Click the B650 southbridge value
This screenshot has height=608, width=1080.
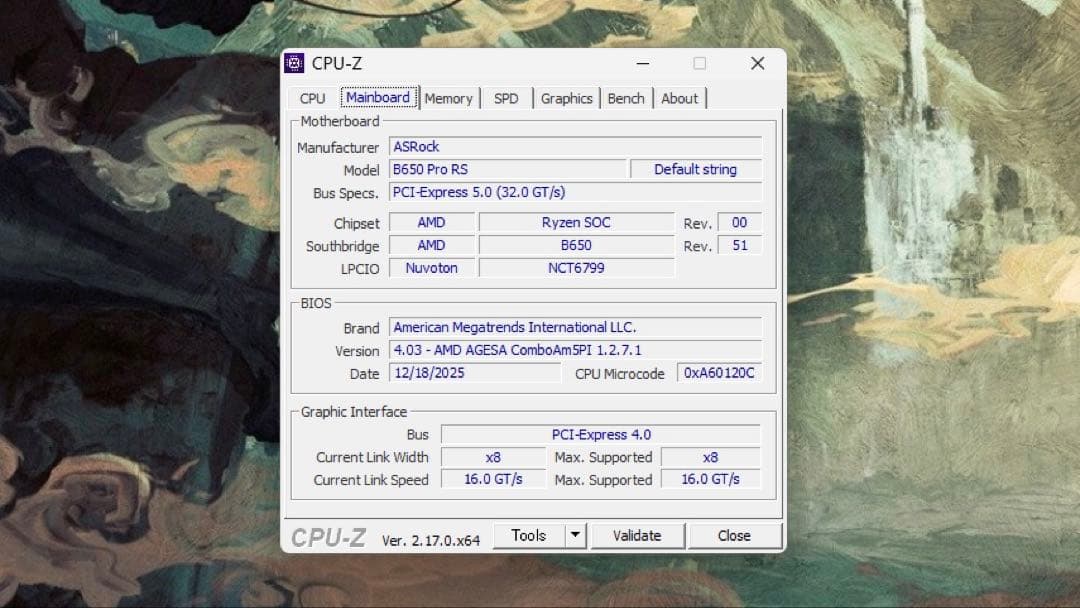pyautogui.click(x=577, y=245)
